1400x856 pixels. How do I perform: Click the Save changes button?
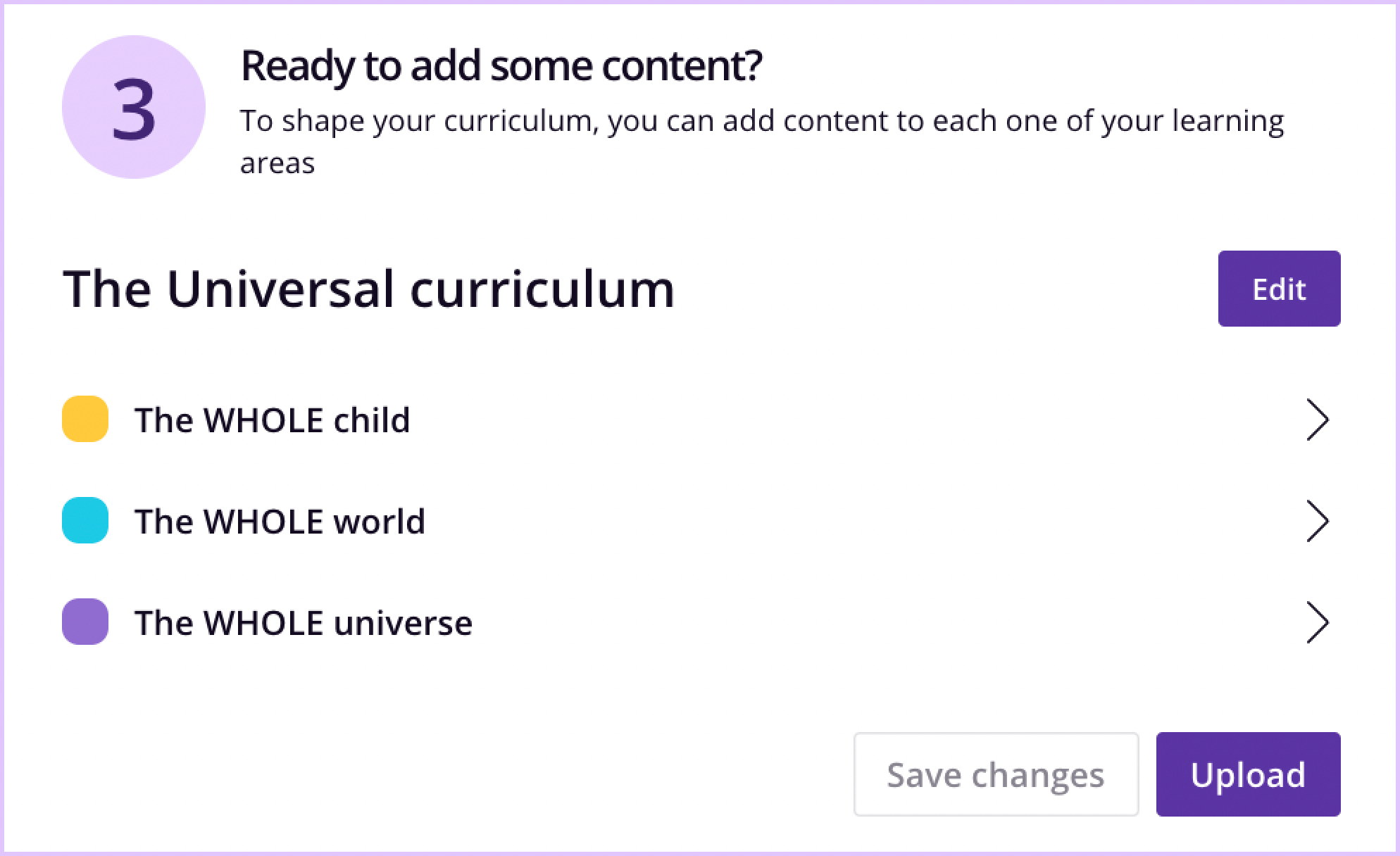(996, 774)
